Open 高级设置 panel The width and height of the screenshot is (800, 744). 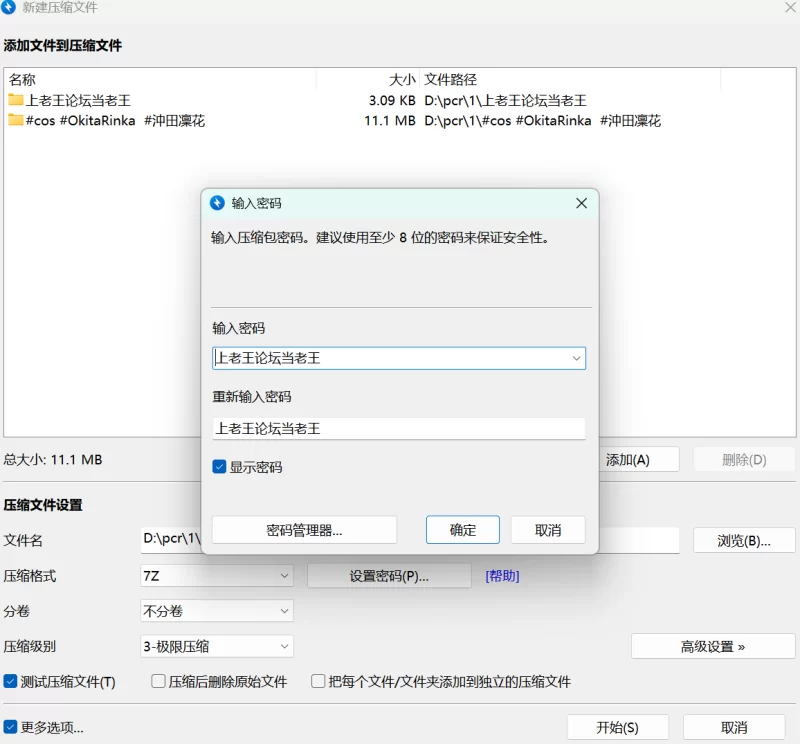tap(712, 646)
